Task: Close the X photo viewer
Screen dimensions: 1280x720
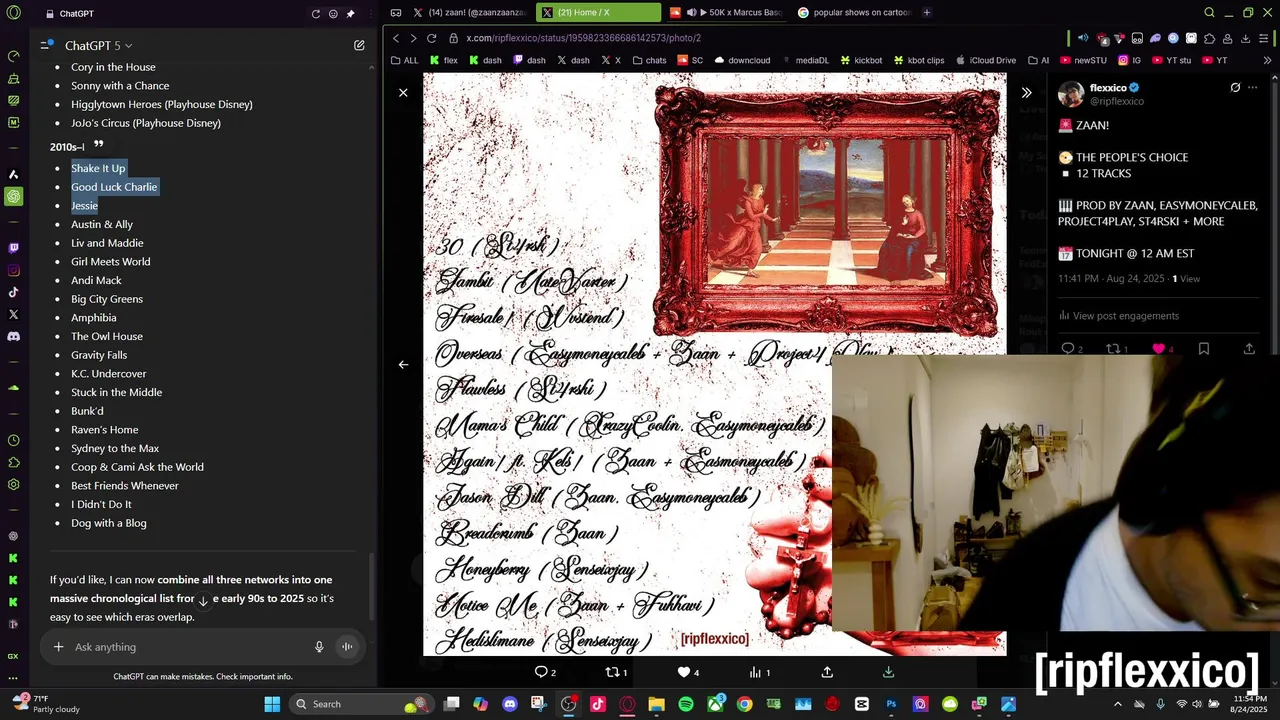Action: click(403, 93)
